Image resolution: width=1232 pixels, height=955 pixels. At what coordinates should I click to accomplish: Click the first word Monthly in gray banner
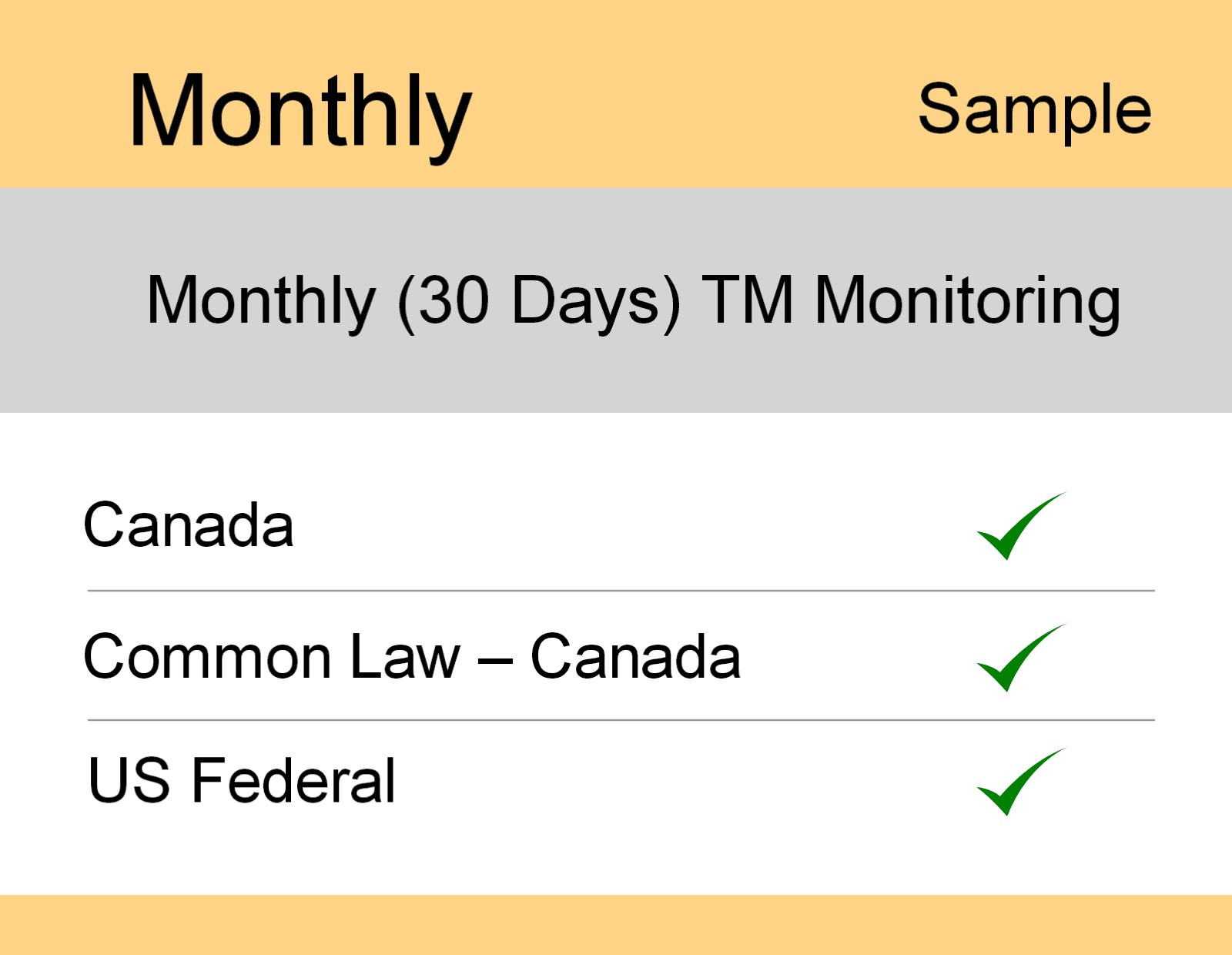click(261, 300)
